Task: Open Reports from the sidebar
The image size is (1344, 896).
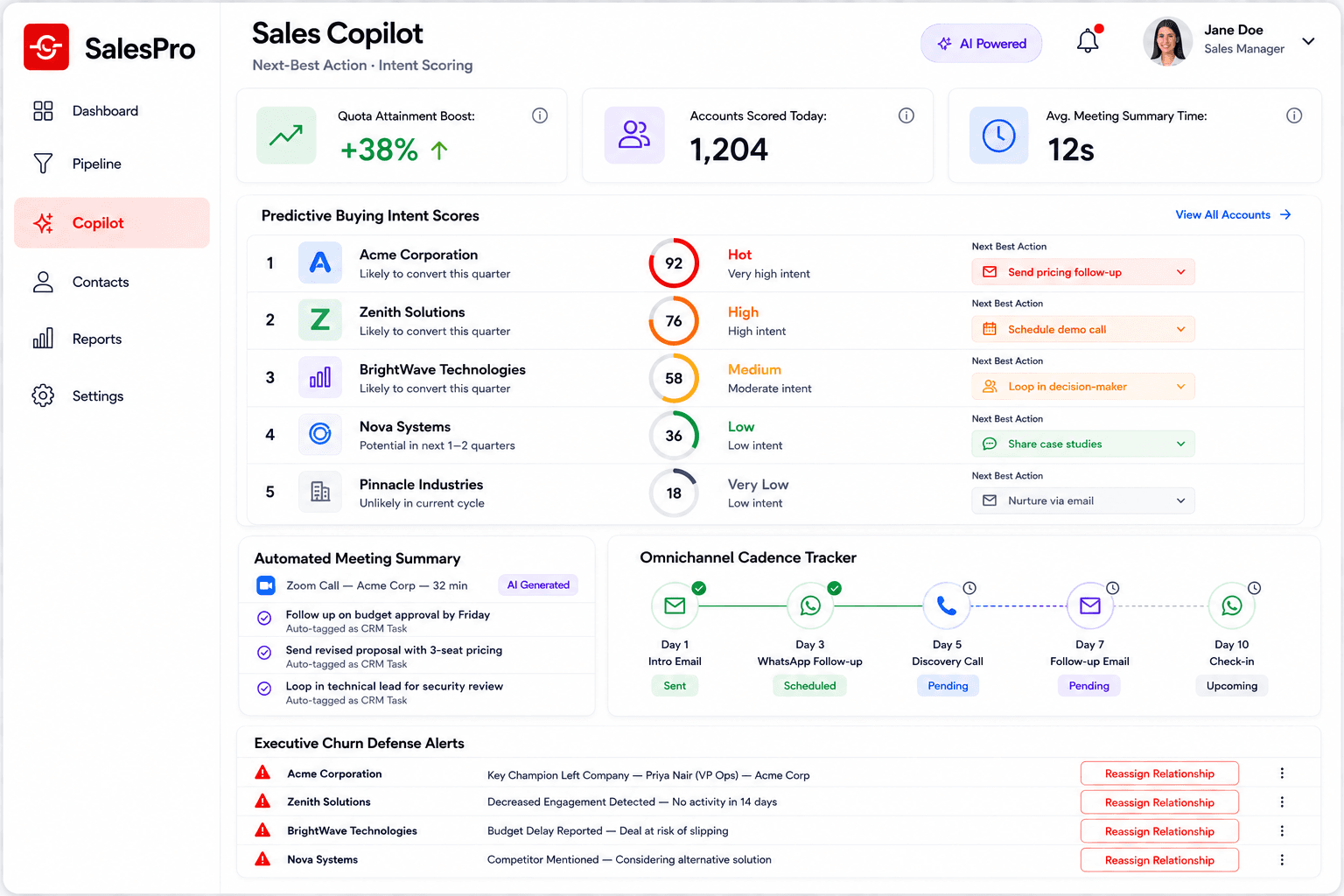Action: (112, 339)
